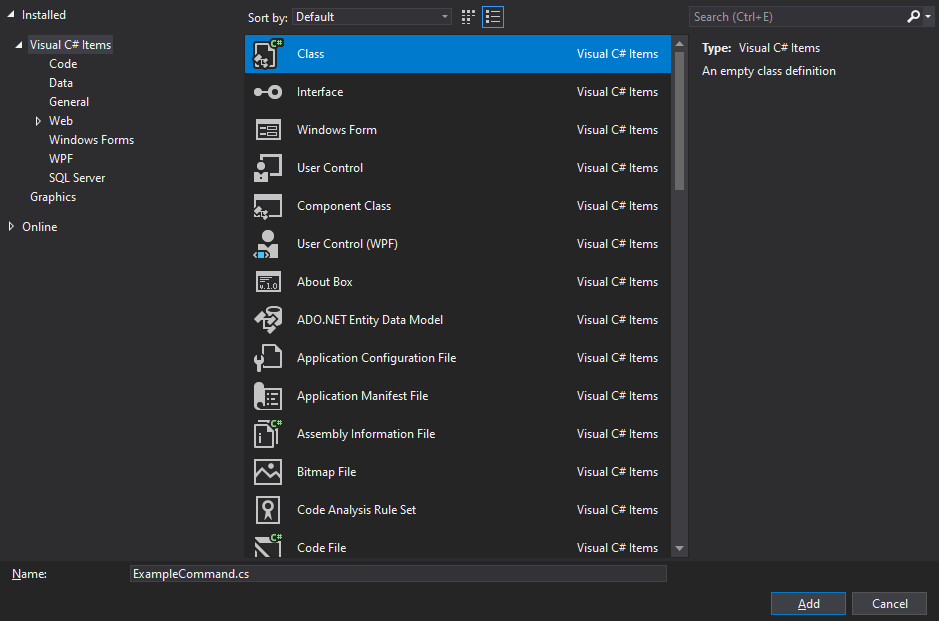
Task: Click the Search (Ctrl+E) box
Action: coord(796,17)
